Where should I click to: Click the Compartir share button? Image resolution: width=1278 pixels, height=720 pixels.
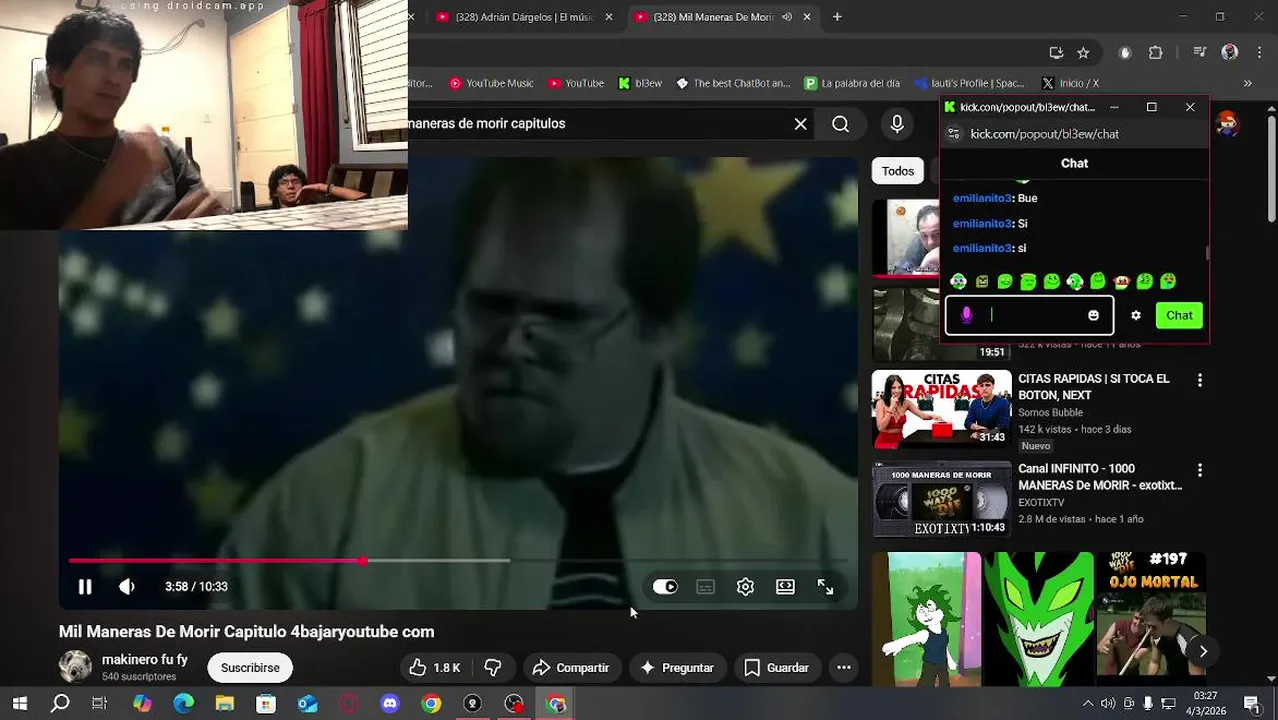tap(571, 668)
